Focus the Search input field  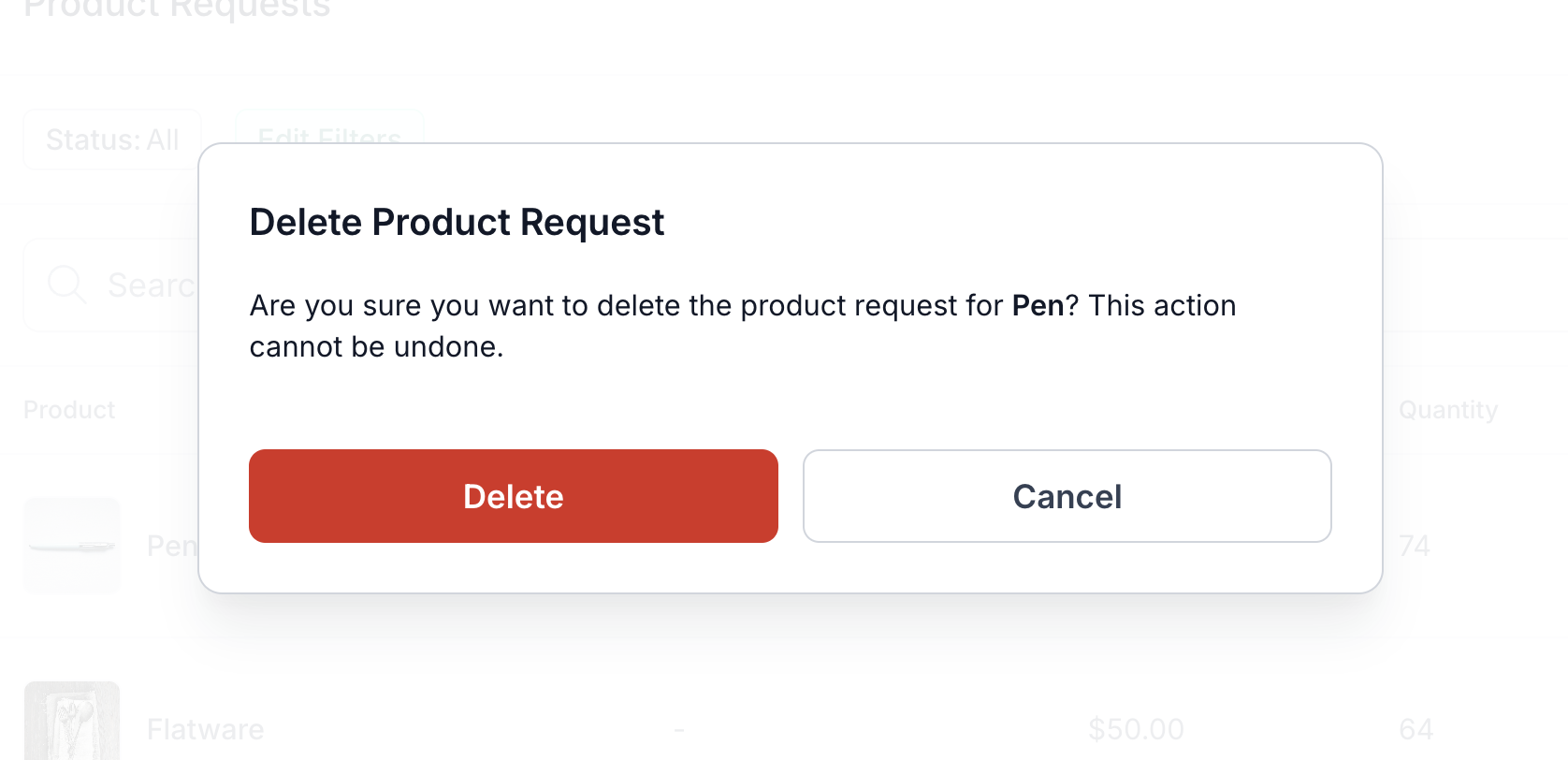point(110,285)
